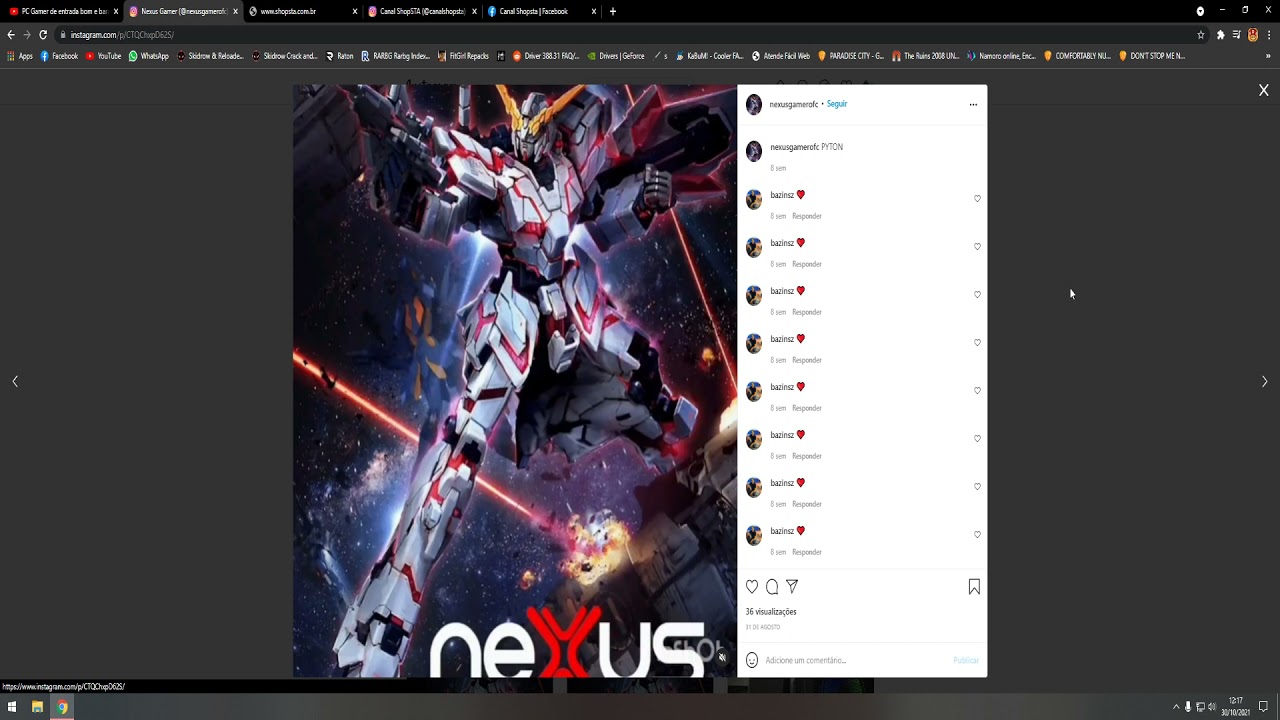The width and height of the screenshot is (1280, 720).
Task: Open the YouTube bookmark
Action: pyautogui.click(x=103, y=56)
